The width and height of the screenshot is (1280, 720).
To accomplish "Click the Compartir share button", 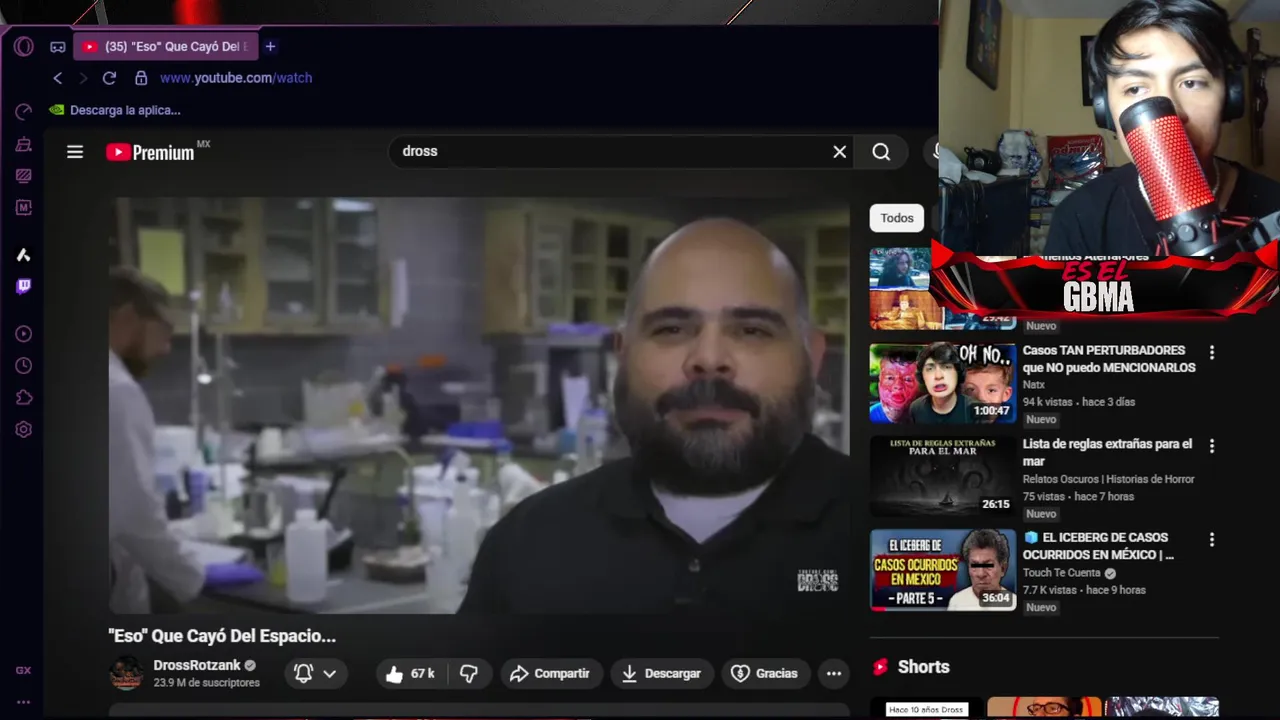I will (550, 674).
